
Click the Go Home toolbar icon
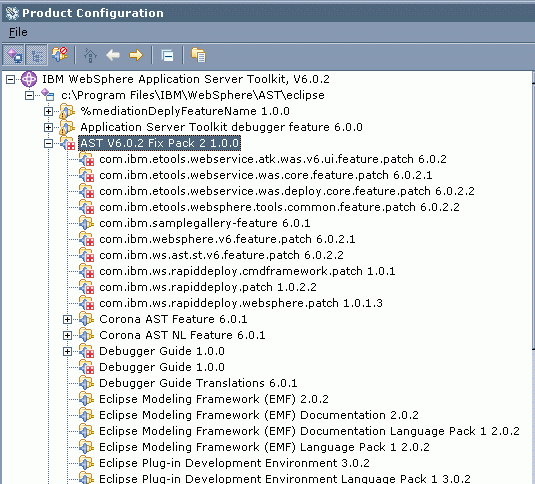click(x=90, y=55)
